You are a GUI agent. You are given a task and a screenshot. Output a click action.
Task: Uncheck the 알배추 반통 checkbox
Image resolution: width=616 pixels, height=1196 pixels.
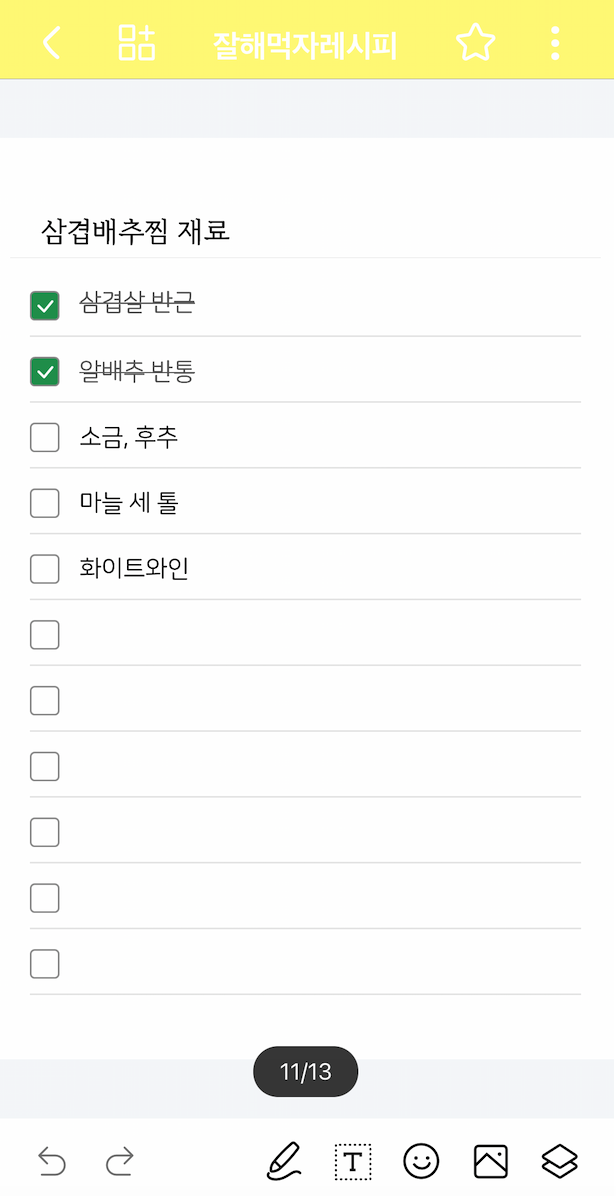point(45,372)
